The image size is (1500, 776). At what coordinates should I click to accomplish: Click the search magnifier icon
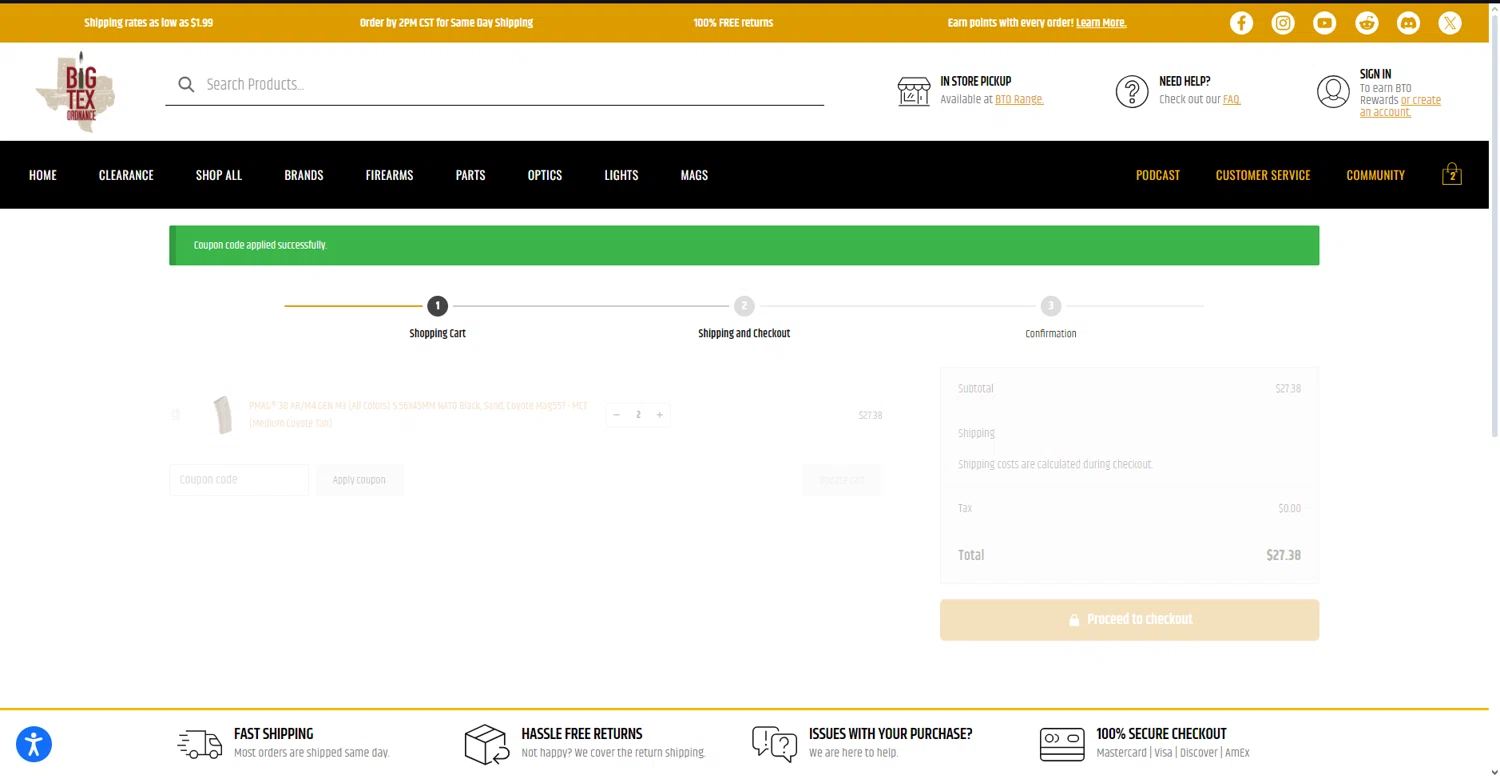pos(186,85)
